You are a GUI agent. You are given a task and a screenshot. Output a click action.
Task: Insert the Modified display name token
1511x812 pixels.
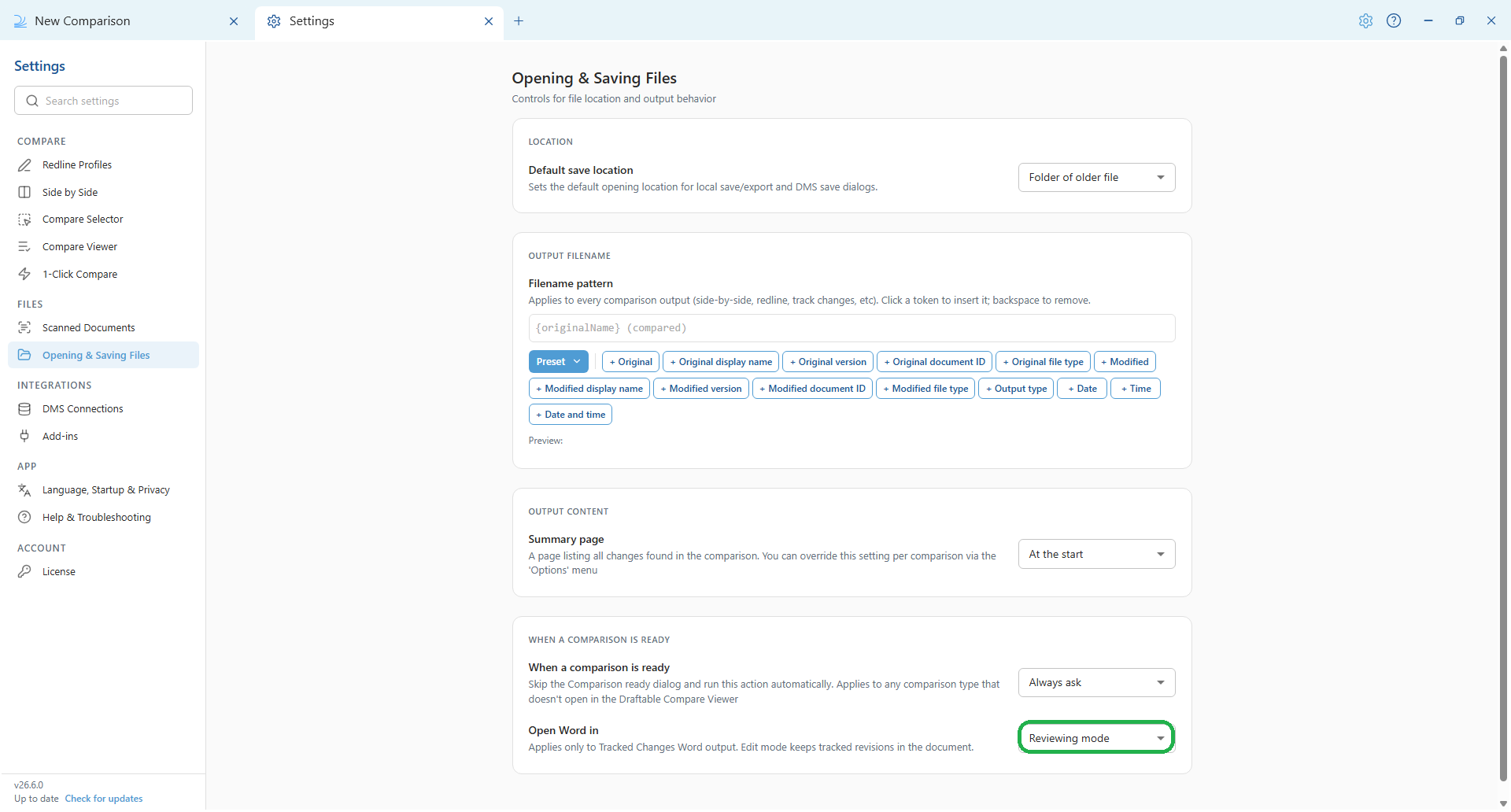point(589,389)
